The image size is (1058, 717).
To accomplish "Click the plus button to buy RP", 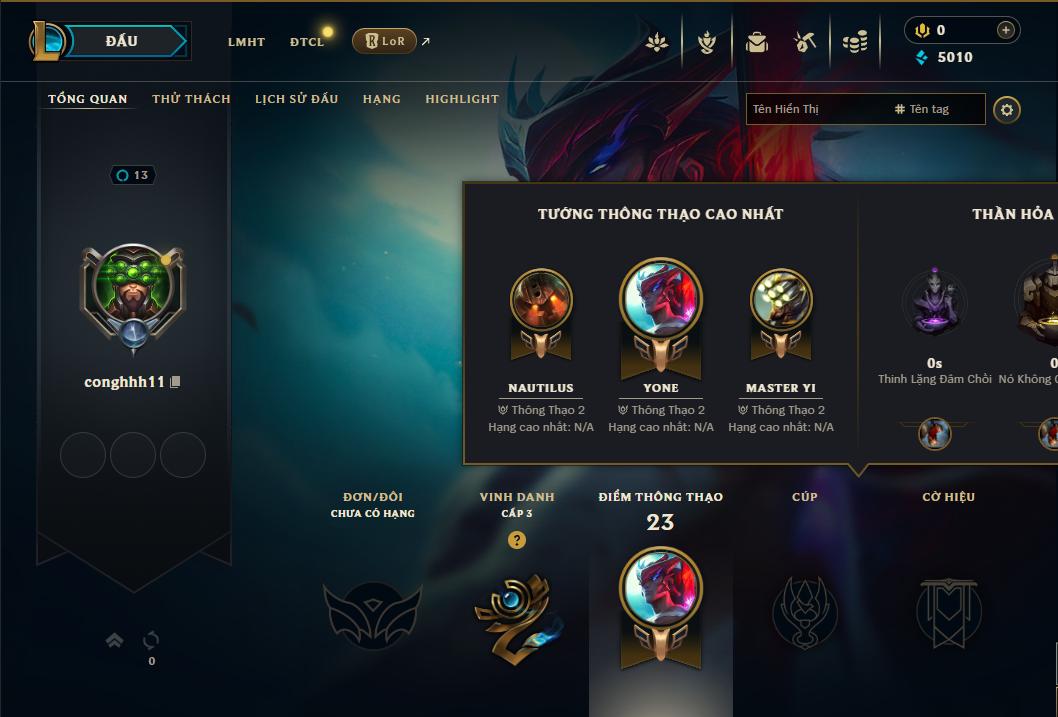I will tap(1005, 30).
